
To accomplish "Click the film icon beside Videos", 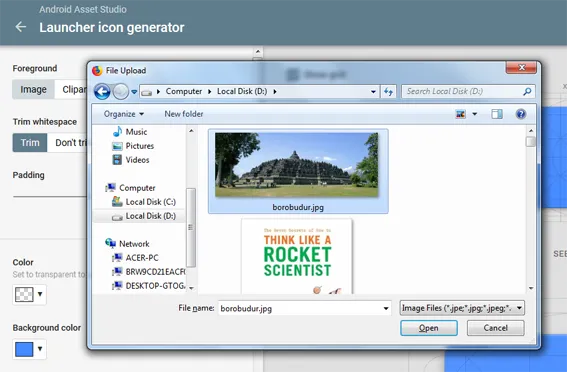I will point(117,159).
